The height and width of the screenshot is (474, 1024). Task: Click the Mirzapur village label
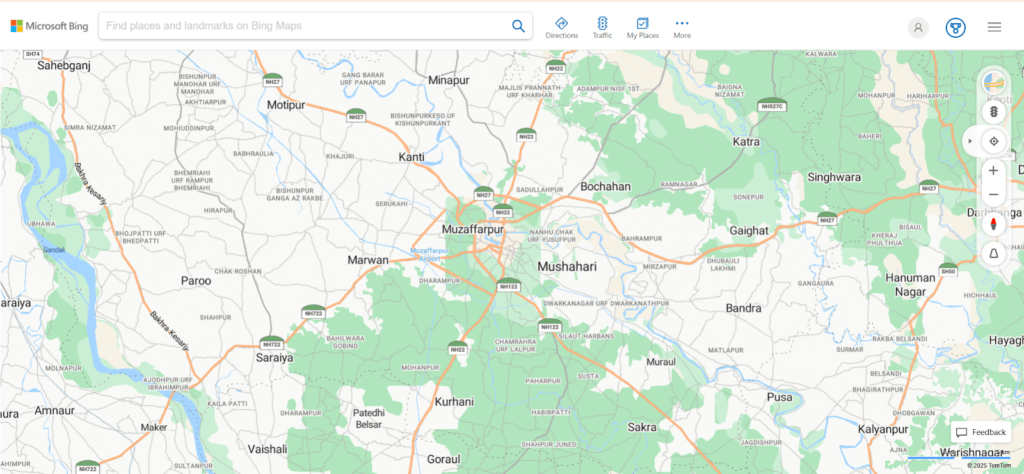[x=659, y=266]
